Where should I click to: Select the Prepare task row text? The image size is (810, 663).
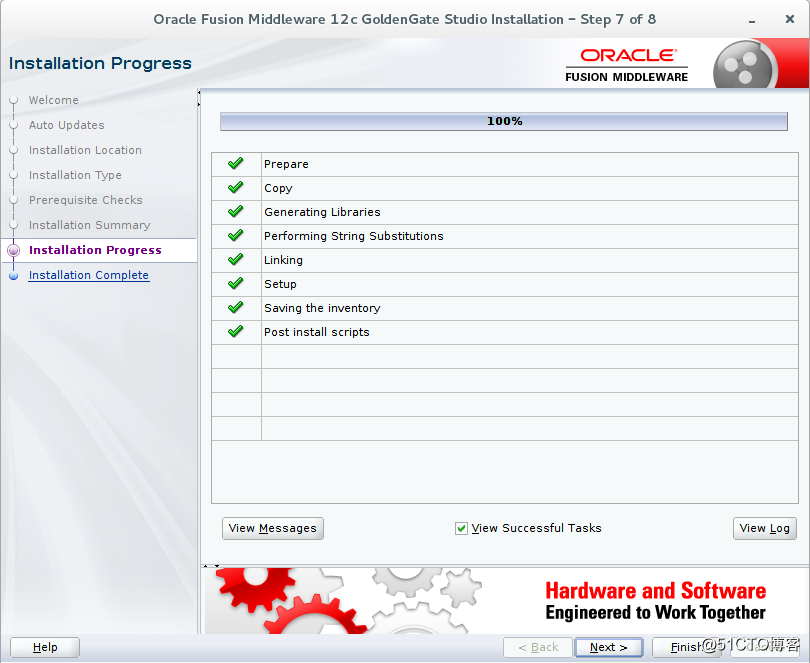pos(286,164)
